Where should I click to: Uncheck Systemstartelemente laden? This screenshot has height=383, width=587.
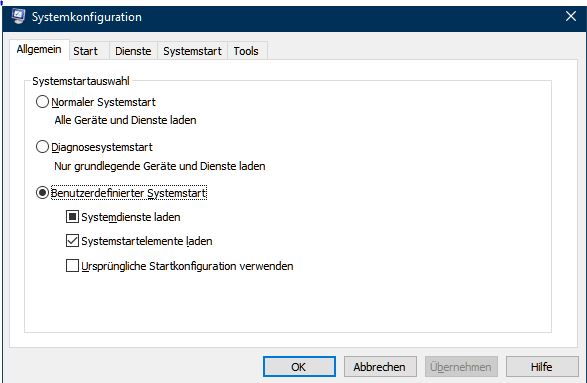(72, 241)
